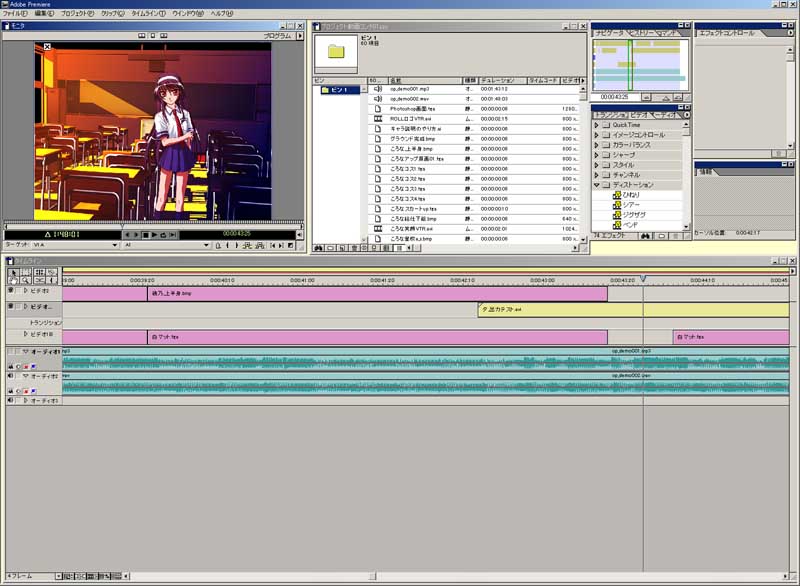Expand the スタイル effects folder
The image size is (800, 586).
click(596, 165)
